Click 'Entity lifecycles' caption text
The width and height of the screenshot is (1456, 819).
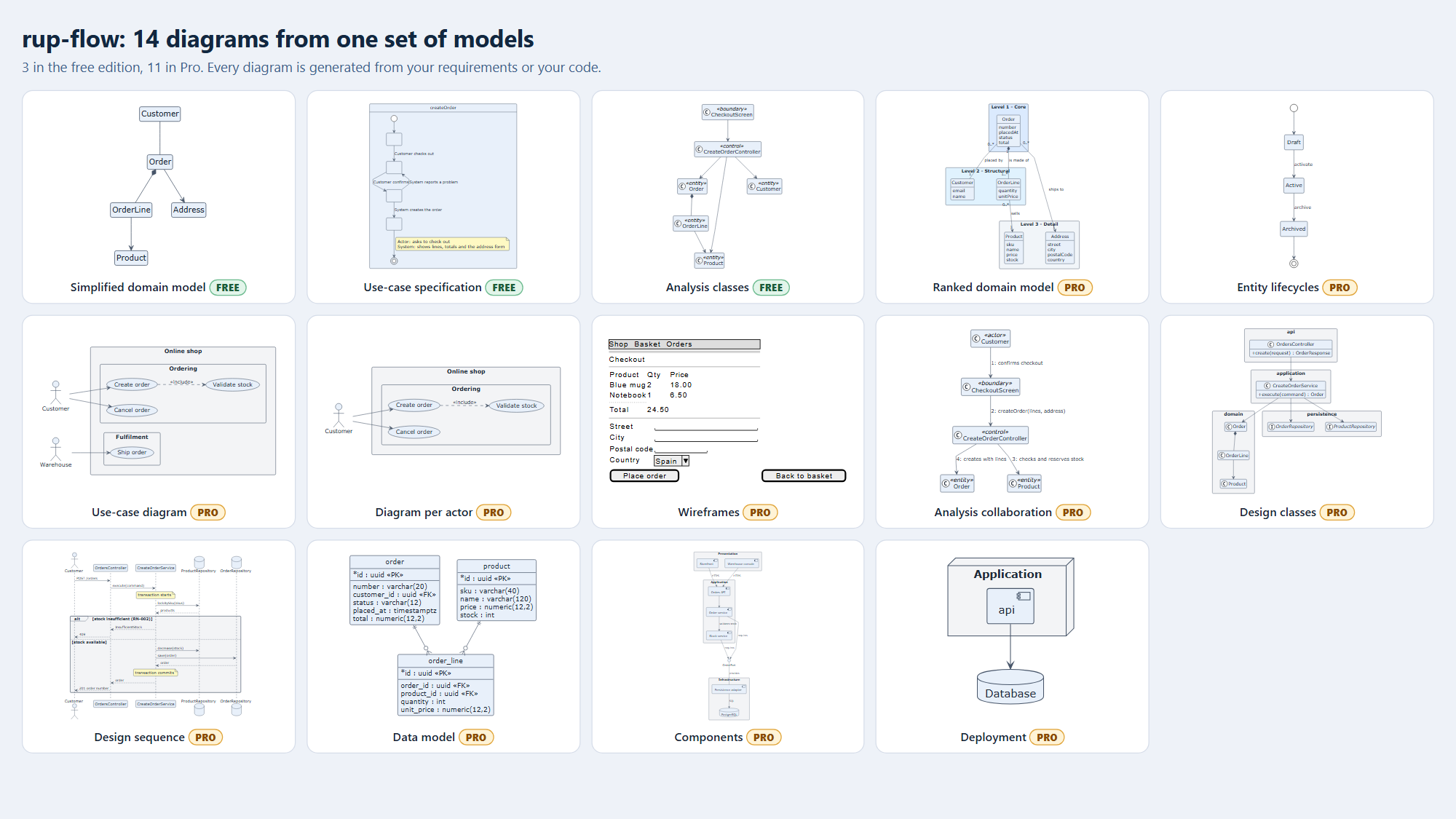click(1278, 288)
